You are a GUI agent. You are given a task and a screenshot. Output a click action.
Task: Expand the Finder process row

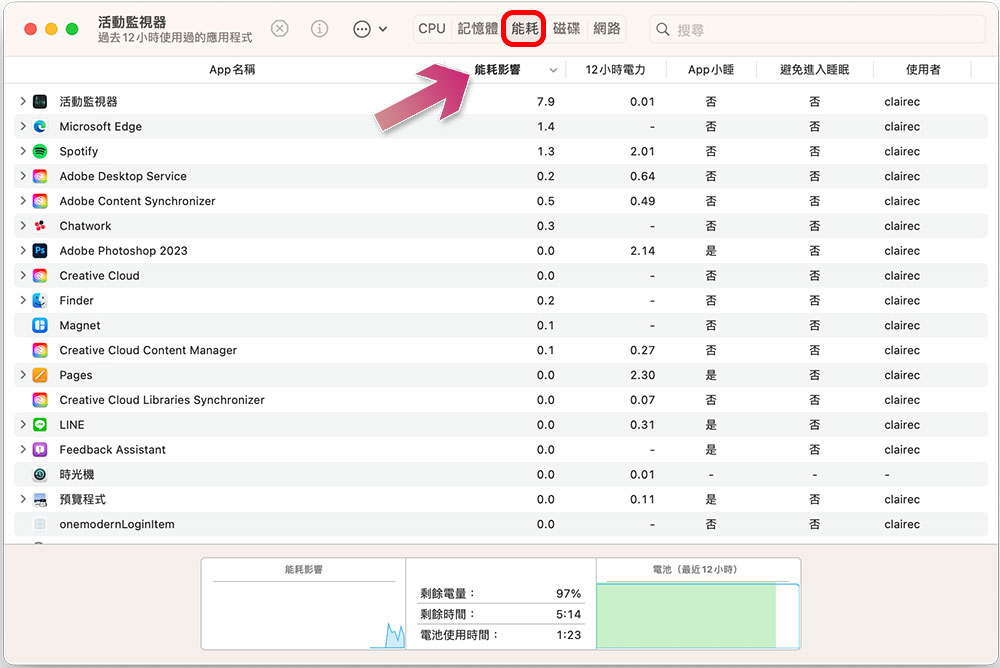(x=22, y=300)
